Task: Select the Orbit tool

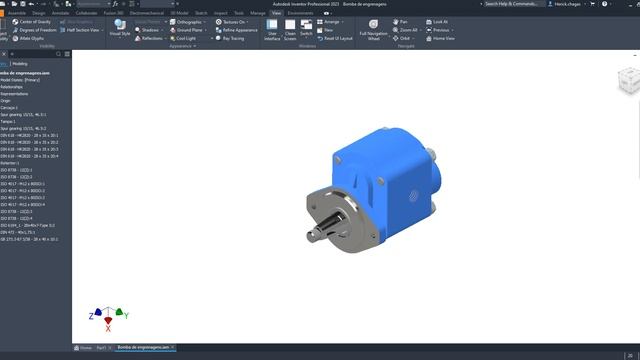Action: [x=401, y=38]
